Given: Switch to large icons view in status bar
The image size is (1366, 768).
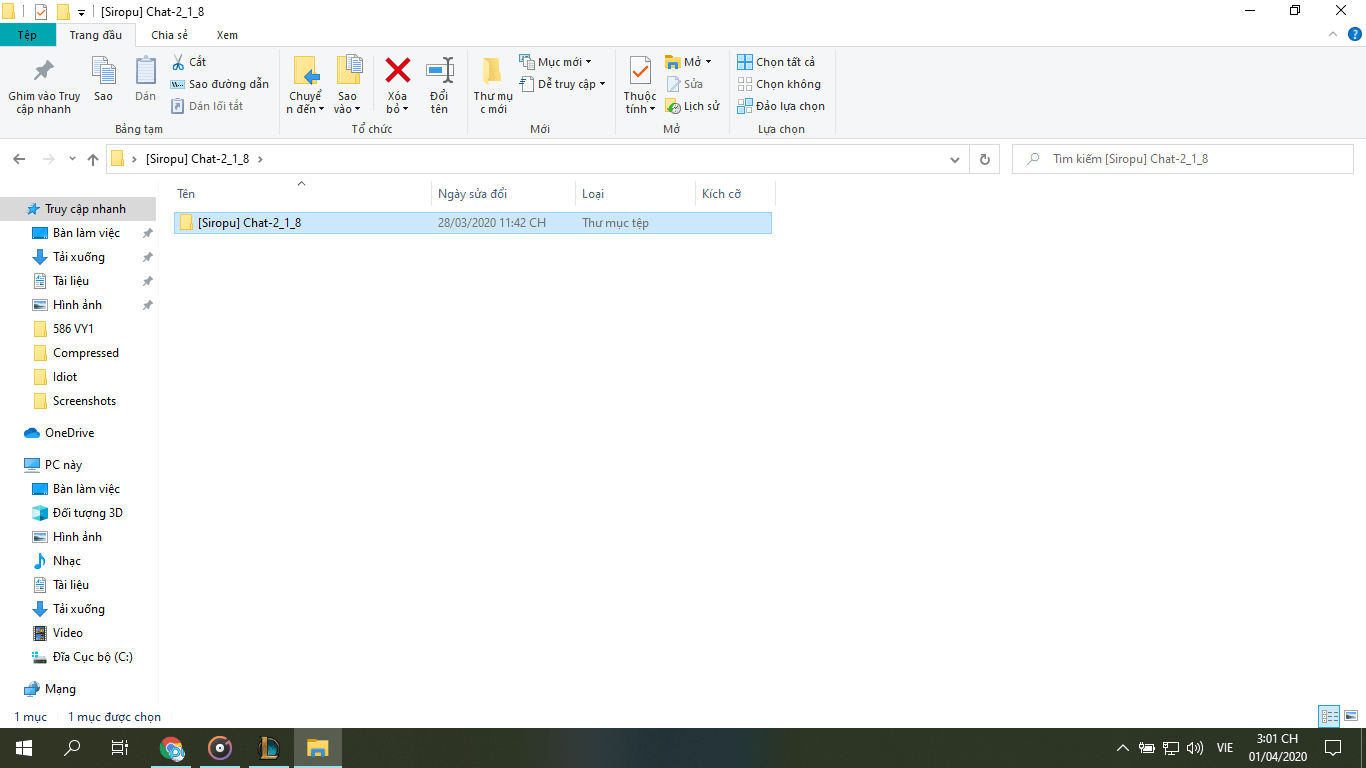Looking at the screenshot, I should pyautogui.click(x=1351, y=716).
